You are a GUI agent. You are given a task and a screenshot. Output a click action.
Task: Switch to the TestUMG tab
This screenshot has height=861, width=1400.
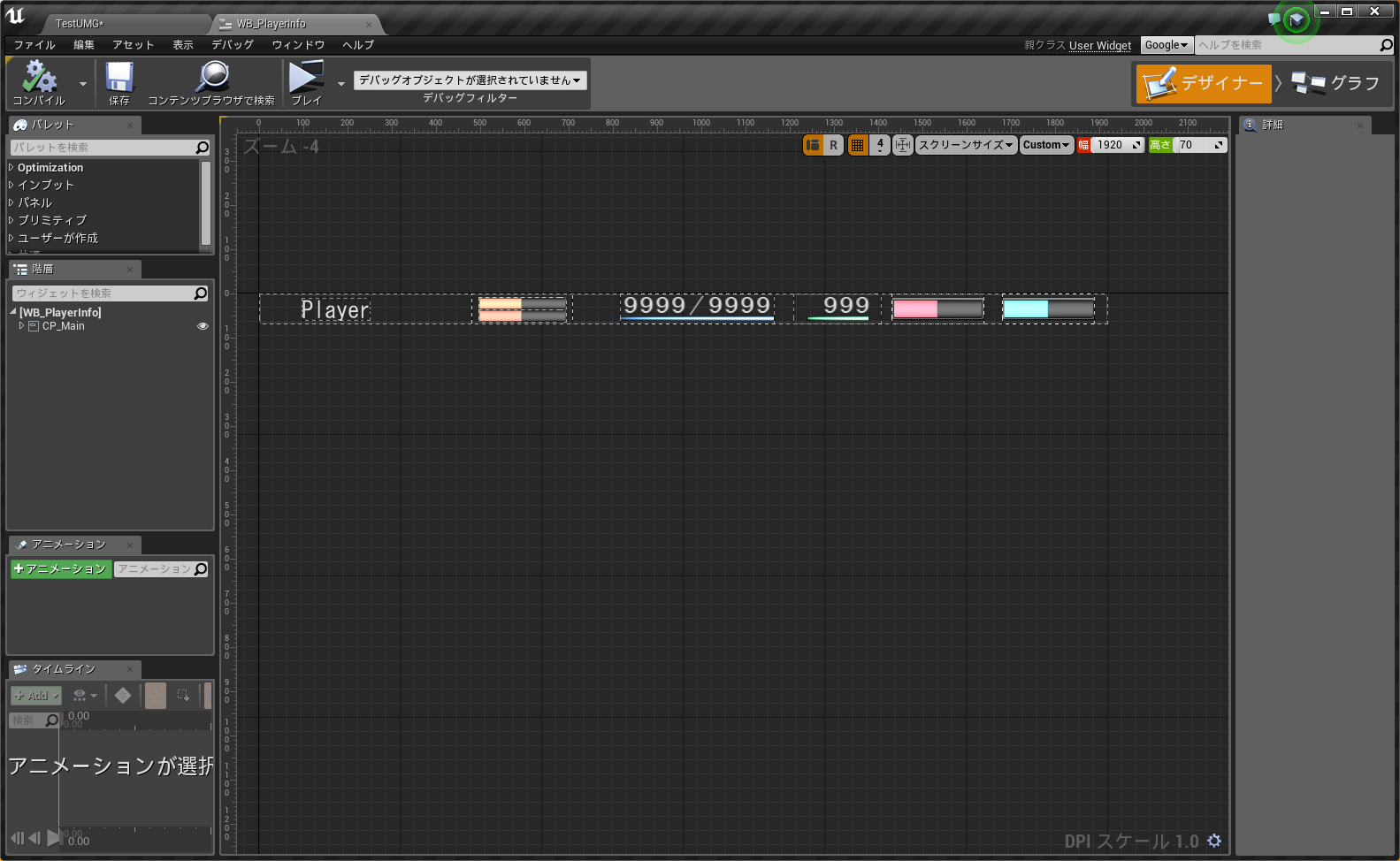(x=80, y=24)
